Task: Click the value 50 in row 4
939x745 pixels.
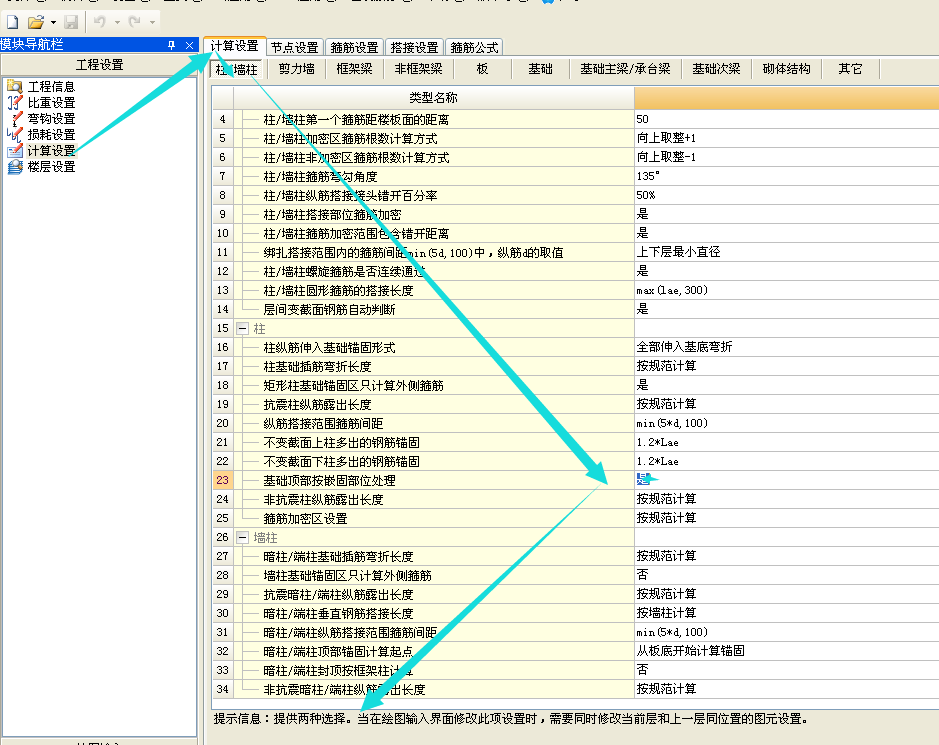Action: [x=643, y=119]
